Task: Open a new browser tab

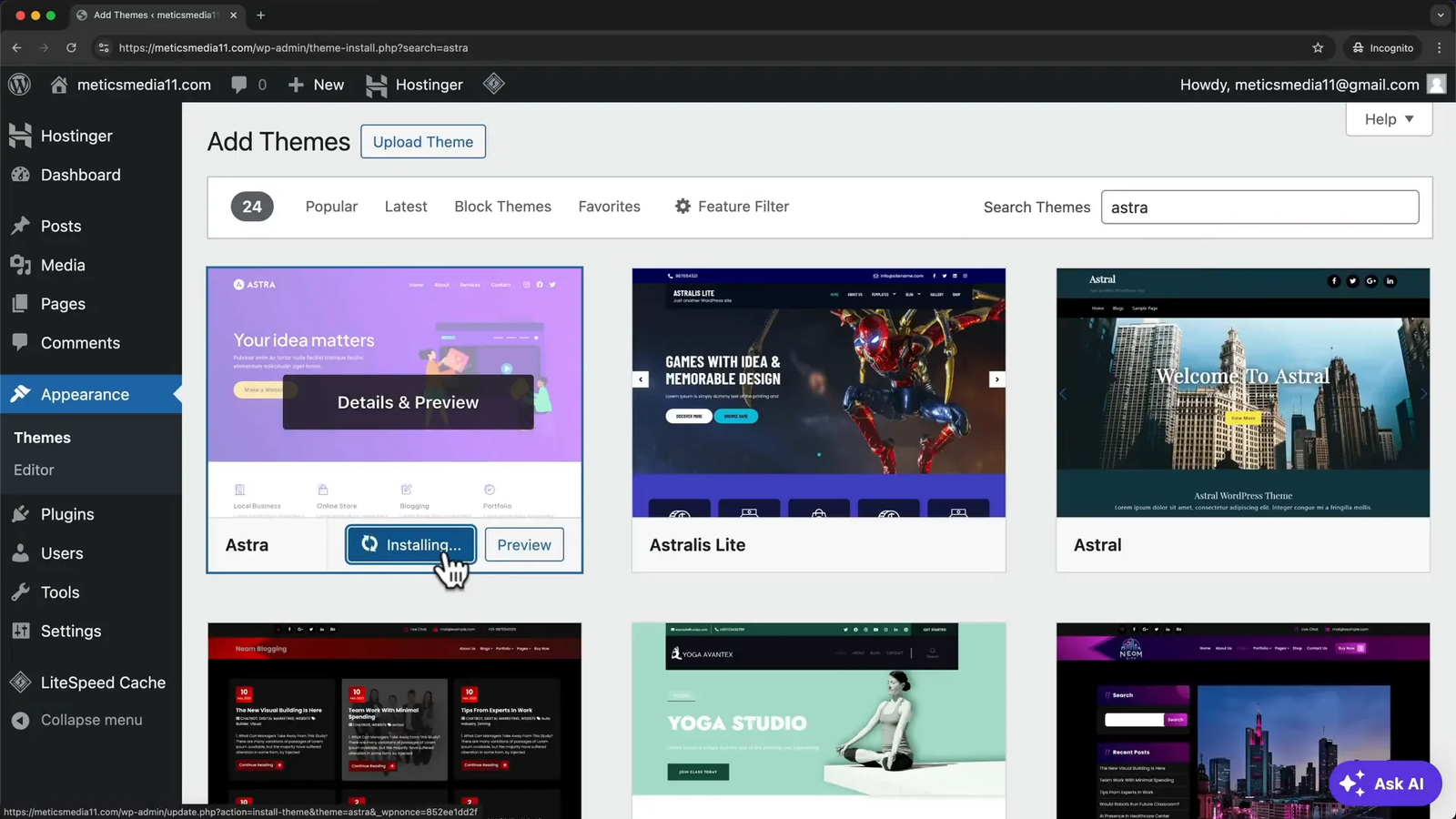Action: [x=260, y=15]
